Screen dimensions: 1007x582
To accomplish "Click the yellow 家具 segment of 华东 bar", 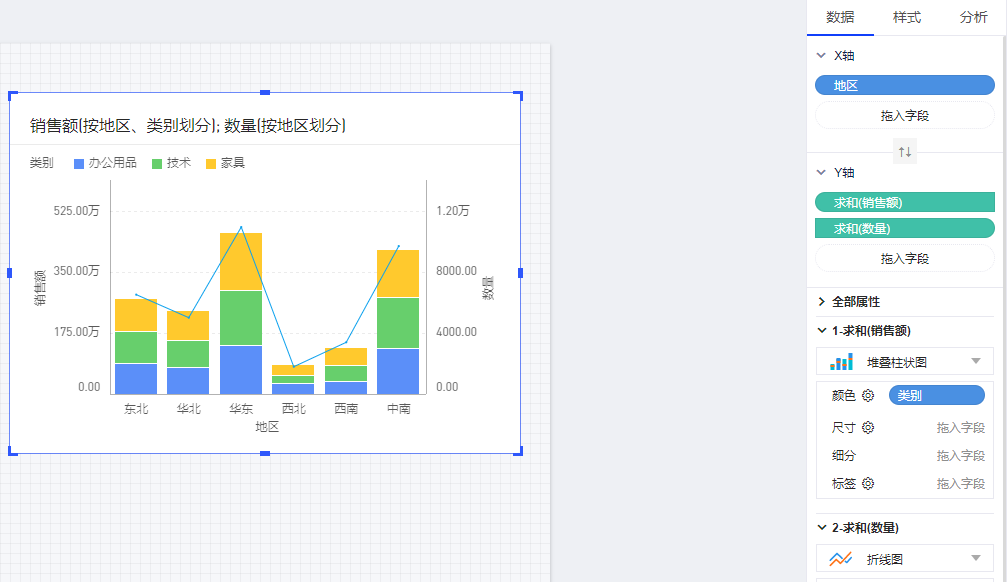I will point(241,262).
